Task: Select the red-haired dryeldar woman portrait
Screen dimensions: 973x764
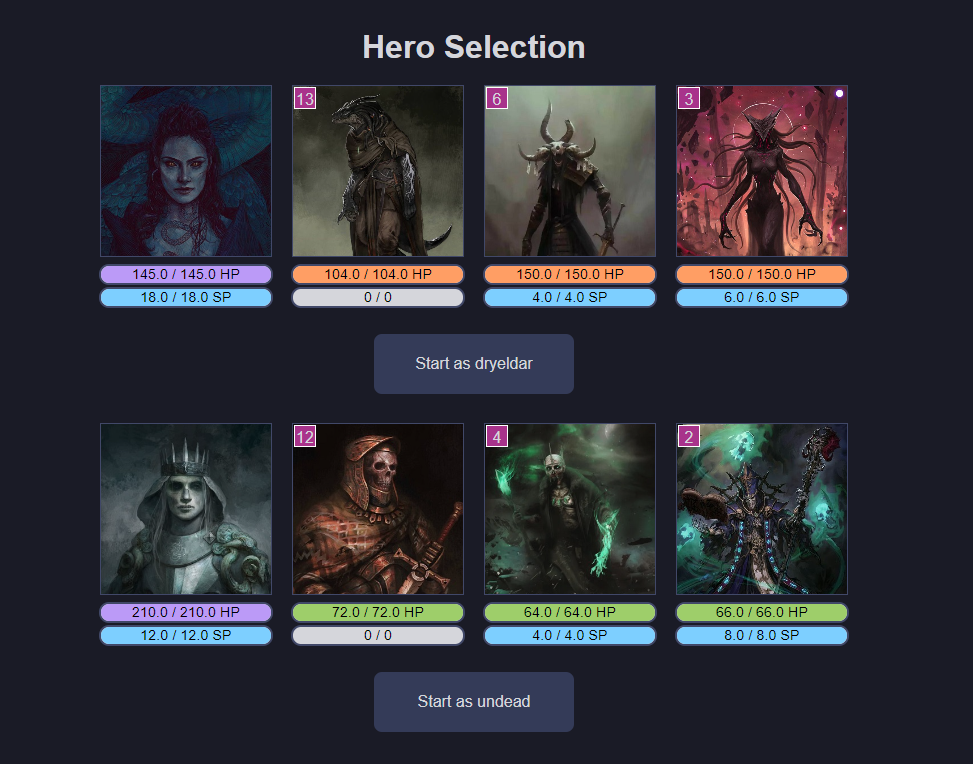Action: tap(186, 171)
